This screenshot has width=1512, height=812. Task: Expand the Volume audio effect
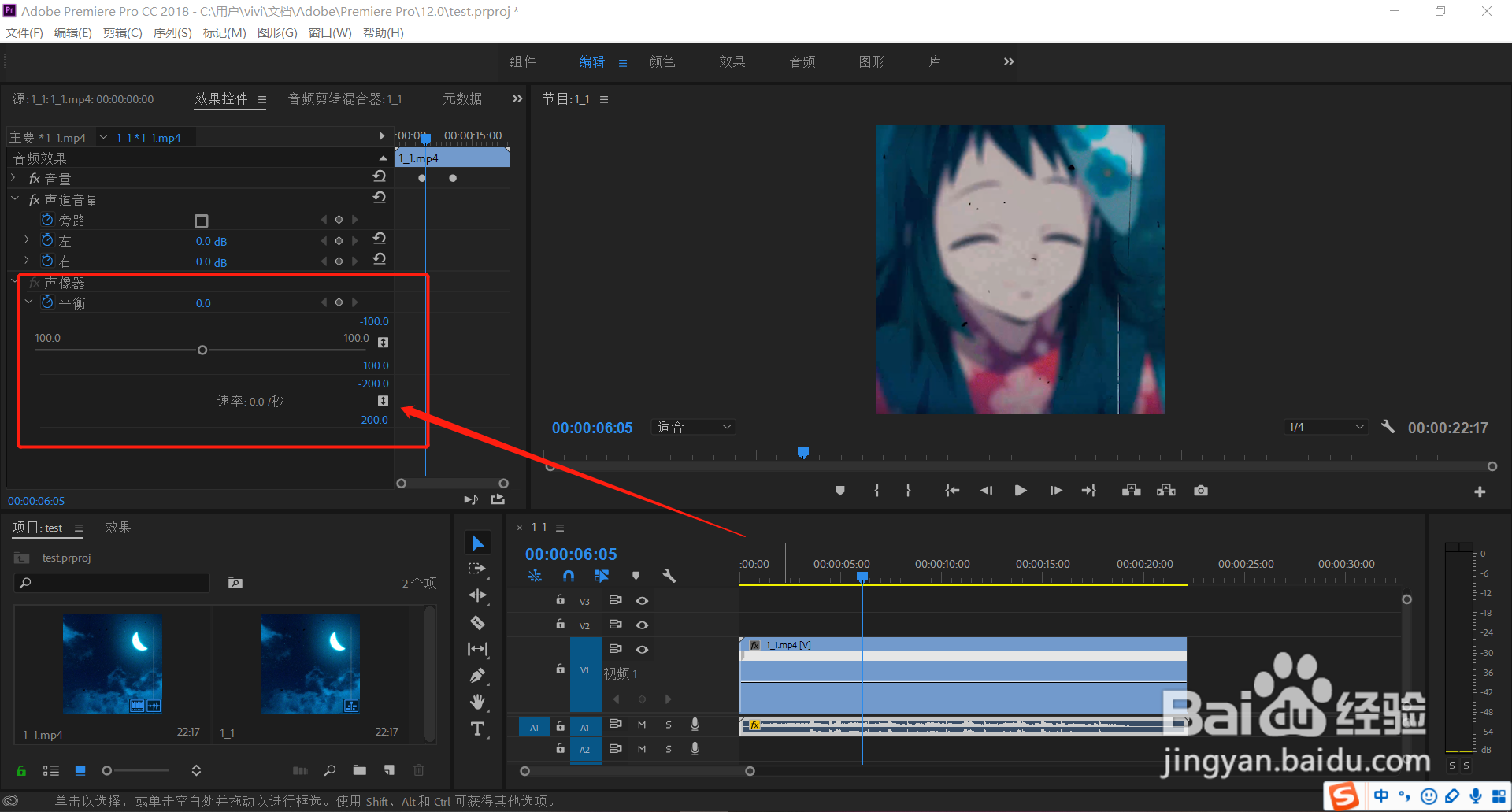[13, 179]
